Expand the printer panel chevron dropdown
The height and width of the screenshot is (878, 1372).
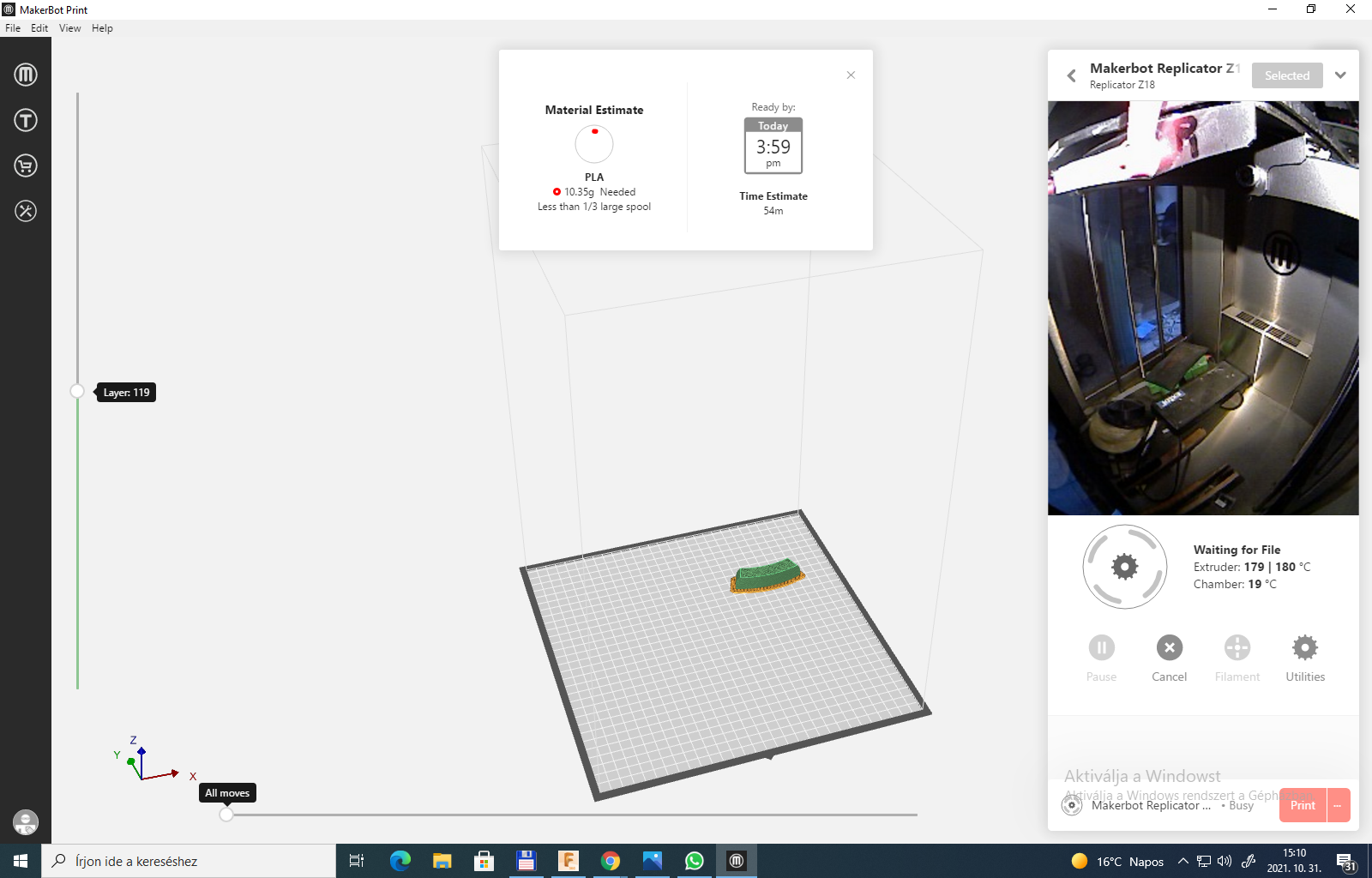coord(1340,75)
